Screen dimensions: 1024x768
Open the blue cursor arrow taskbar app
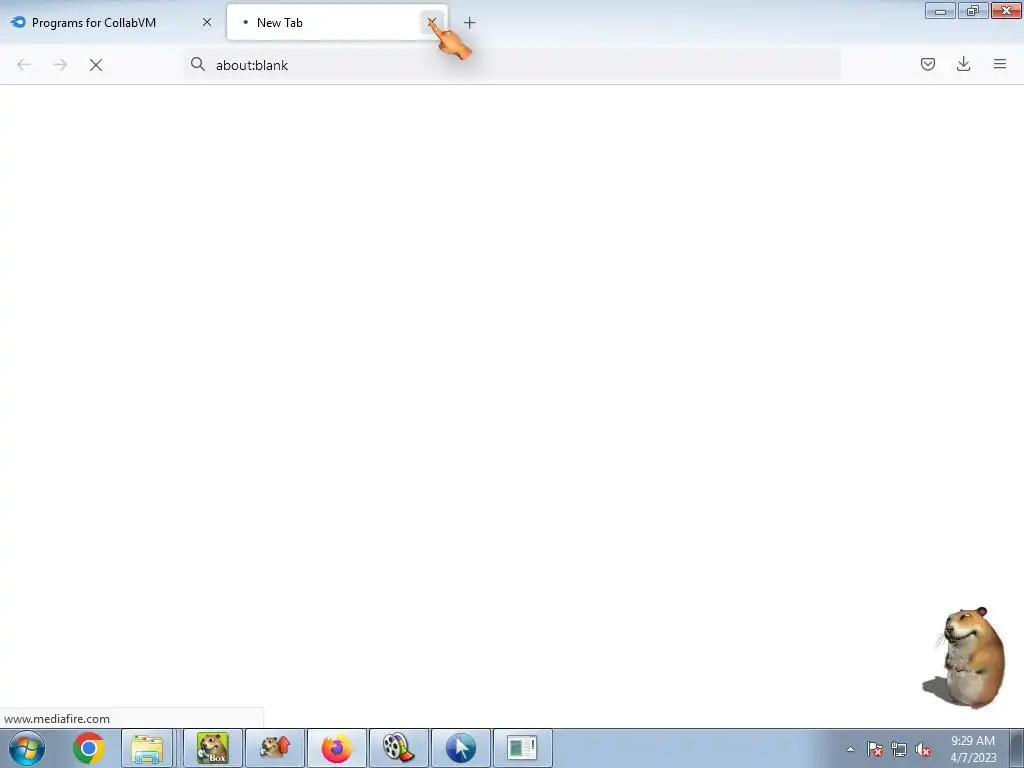click(x=461, y=748)
